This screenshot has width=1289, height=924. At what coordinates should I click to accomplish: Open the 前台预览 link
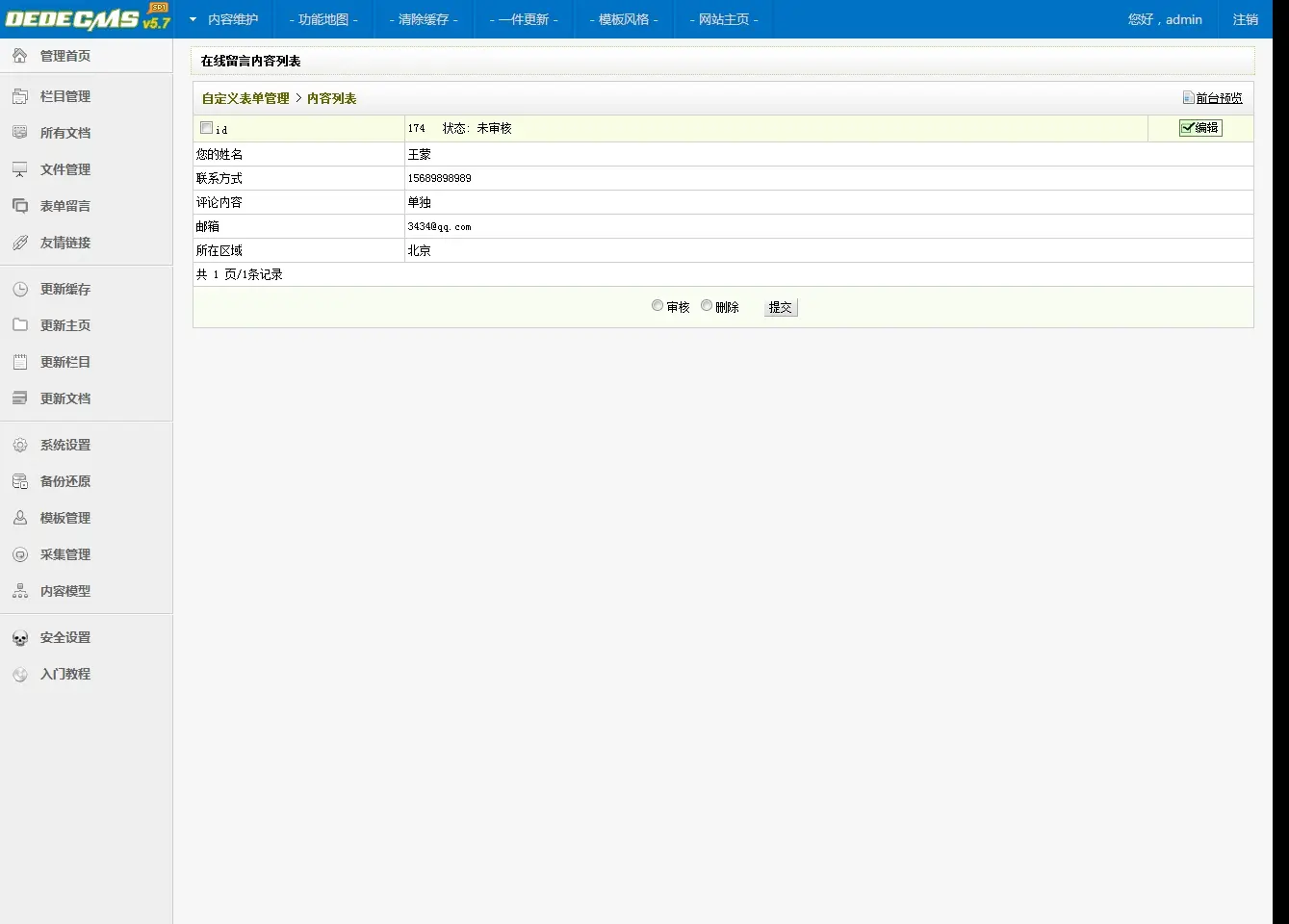[x=1219, y=98]
